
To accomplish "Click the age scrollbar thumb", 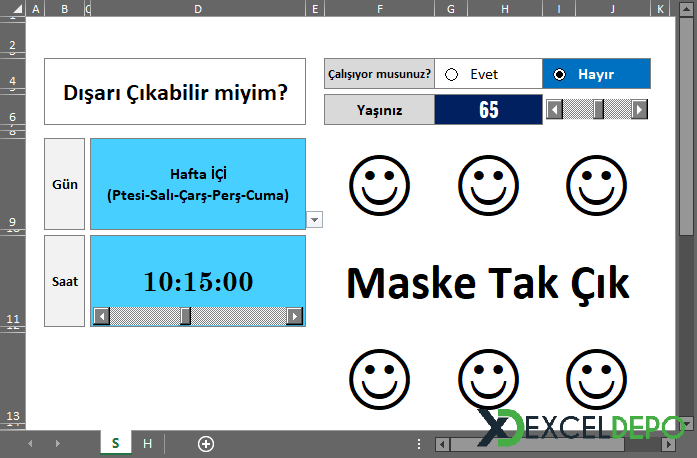I will 599,109.
